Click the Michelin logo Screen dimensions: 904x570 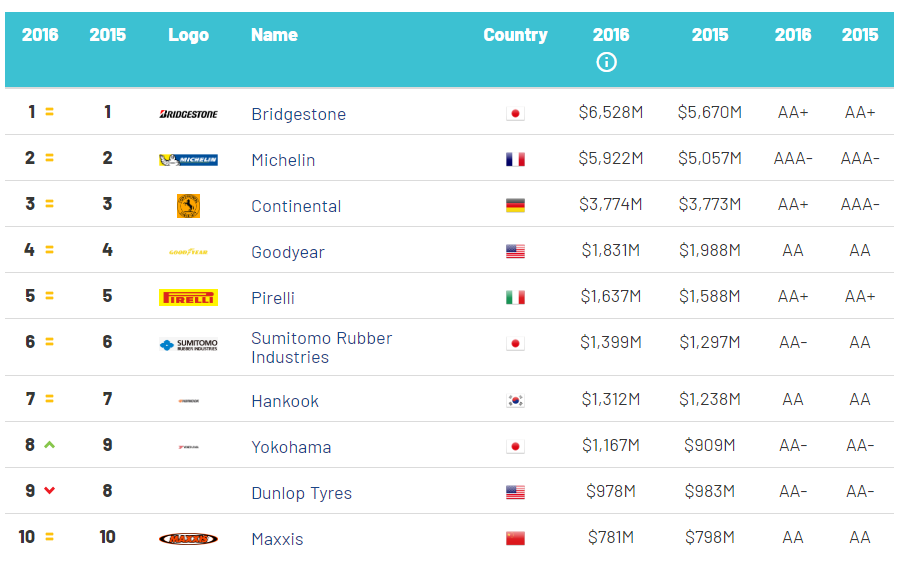[x=189, y=160]
